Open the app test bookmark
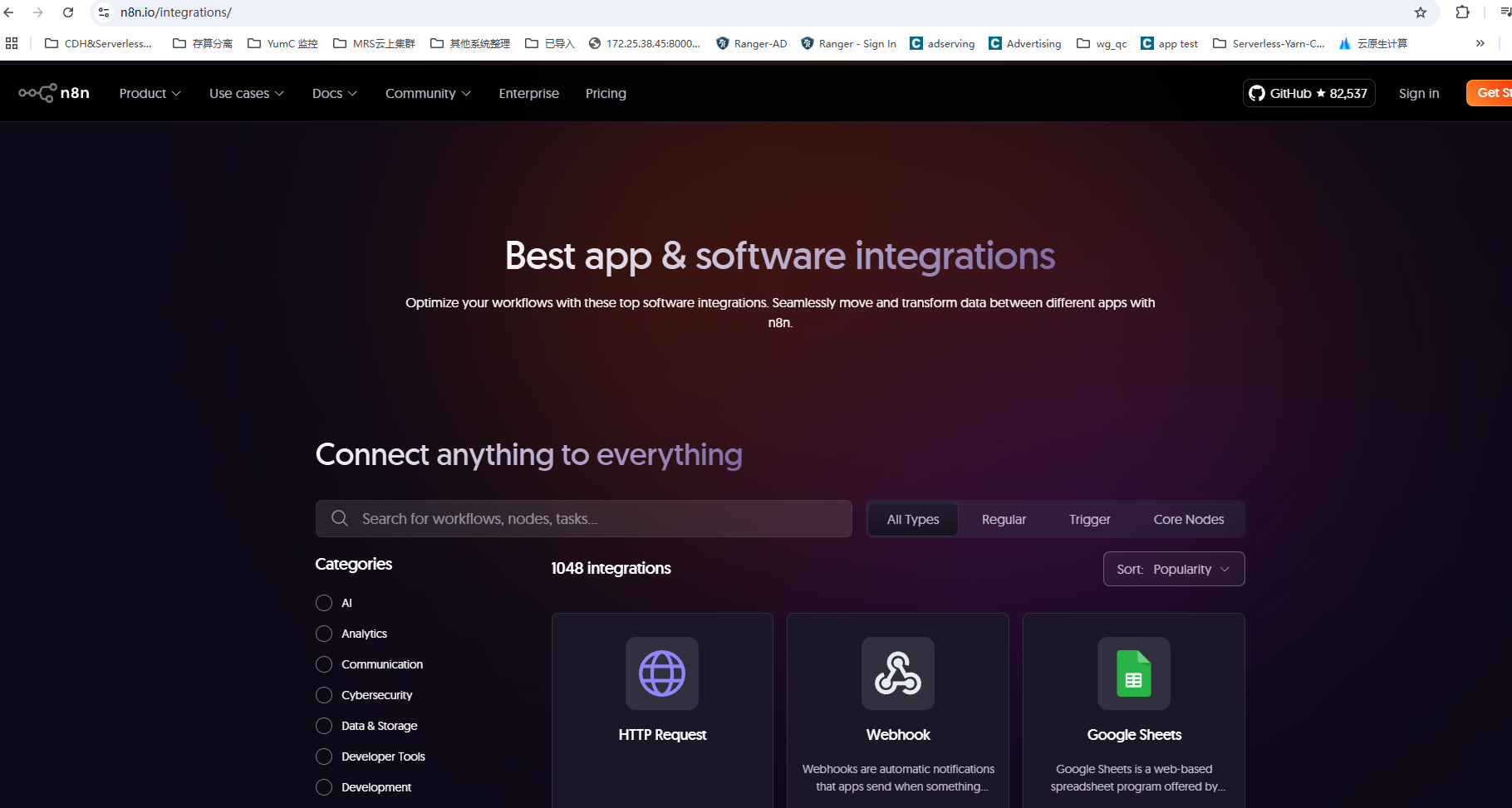Image resolution: width=1512 pixels, height=808 pixels. click(x=1169, y=43)
